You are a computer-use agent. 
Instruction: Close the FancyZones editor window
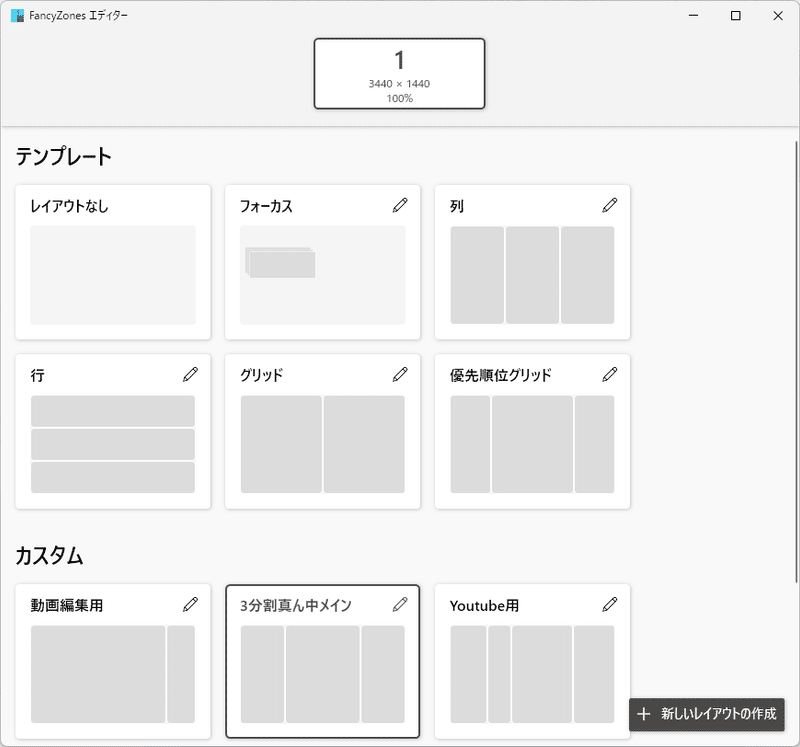(778, 16)
